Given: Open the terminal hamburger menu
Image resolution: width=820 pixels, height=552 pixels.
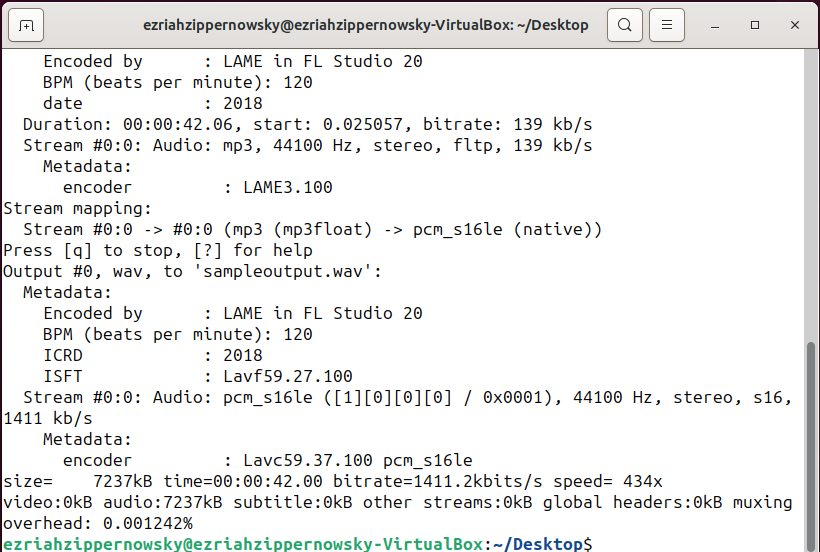Looking at the screenshot, I should pos(667,25).
